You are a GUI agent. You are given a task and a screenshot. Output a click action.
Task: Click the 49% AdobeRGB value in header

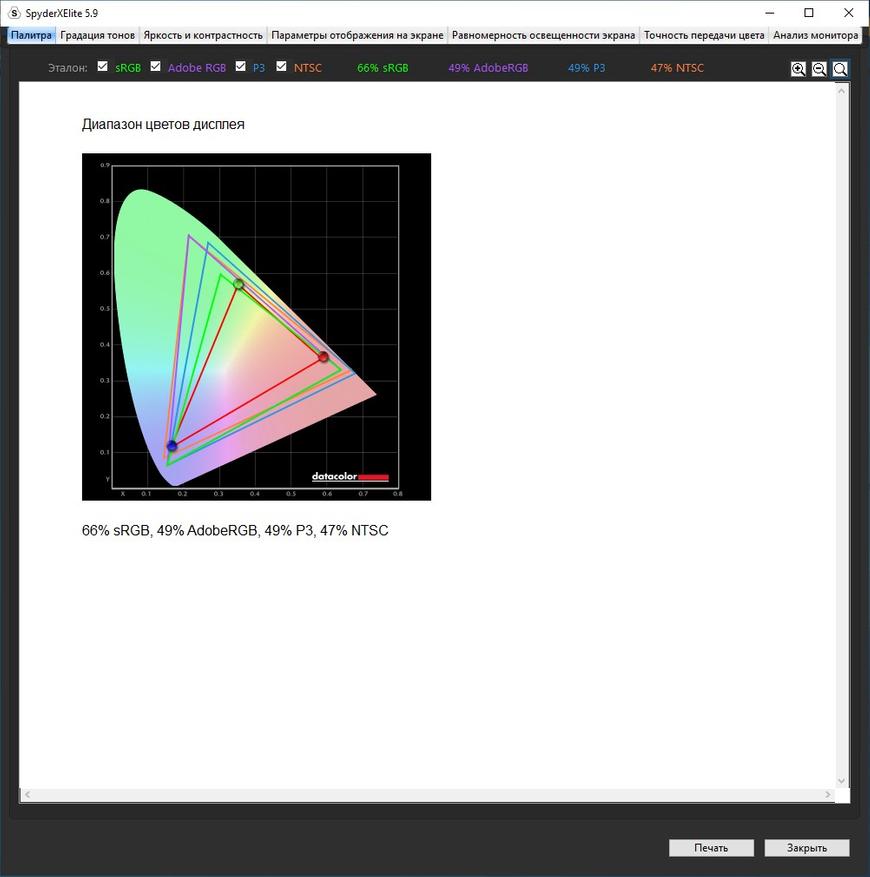click(488, 68)
